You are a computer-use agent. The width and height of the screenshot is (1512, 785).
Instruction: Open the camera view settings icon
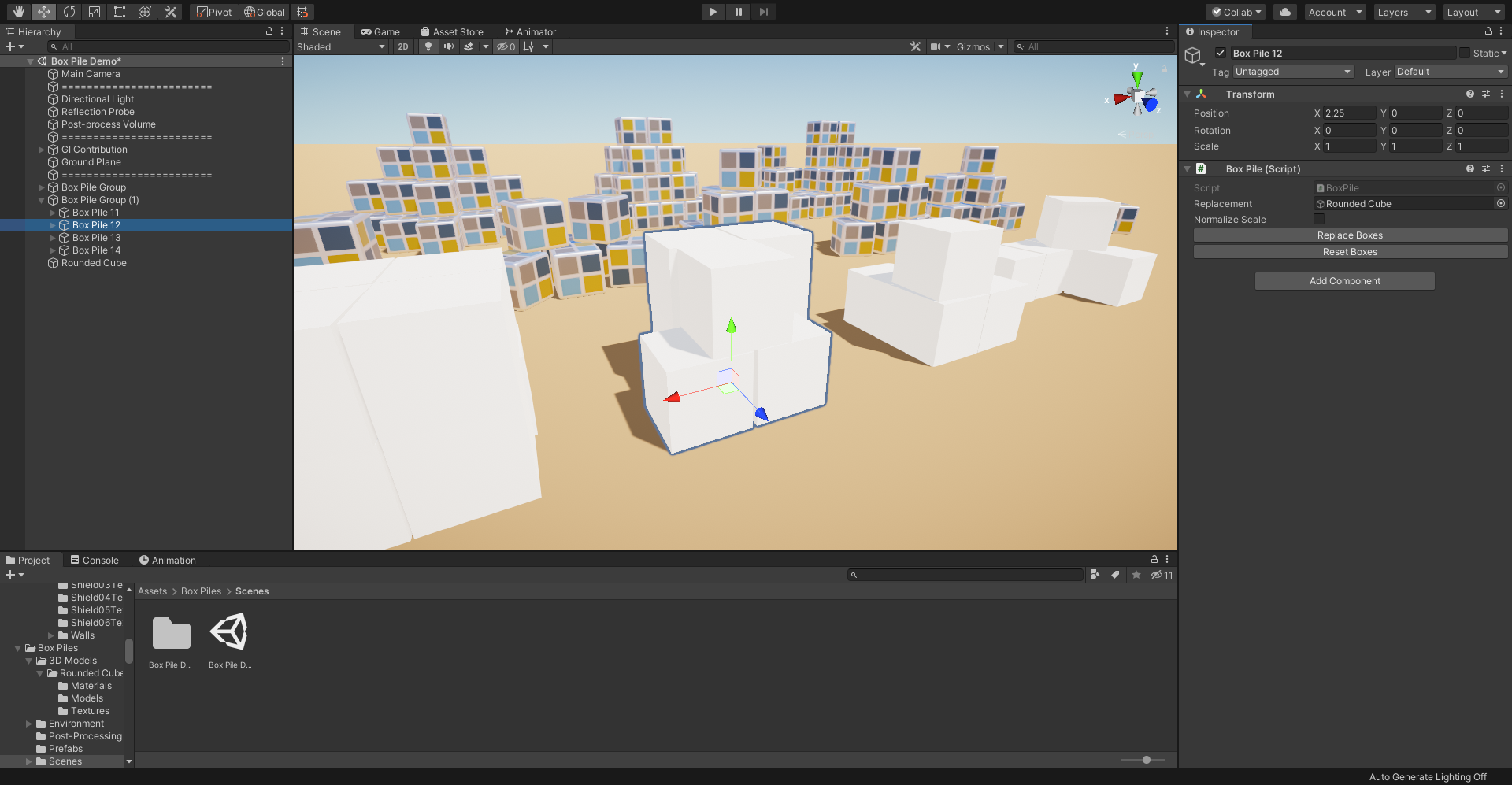point(937,46)
